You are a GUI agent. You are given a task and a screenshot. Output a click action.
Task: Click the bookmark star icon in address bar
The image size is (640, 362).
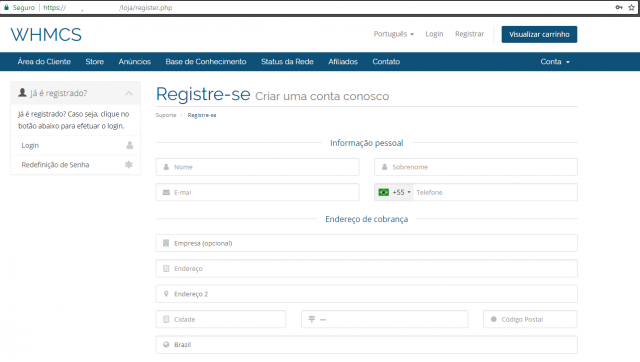tap(631, 7)
